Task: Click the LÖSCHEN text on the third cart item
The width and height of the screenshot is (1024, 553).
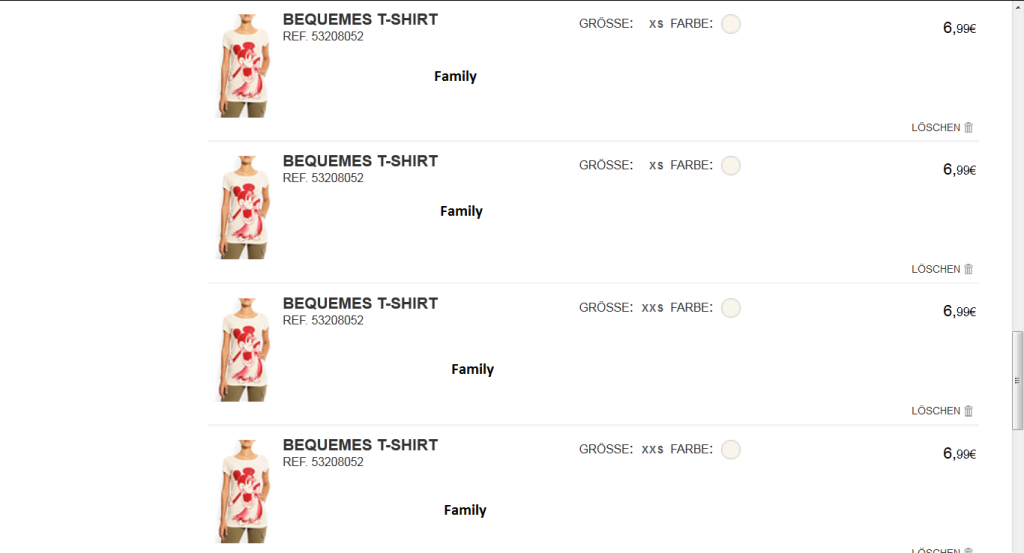Action: coord(935,412)
